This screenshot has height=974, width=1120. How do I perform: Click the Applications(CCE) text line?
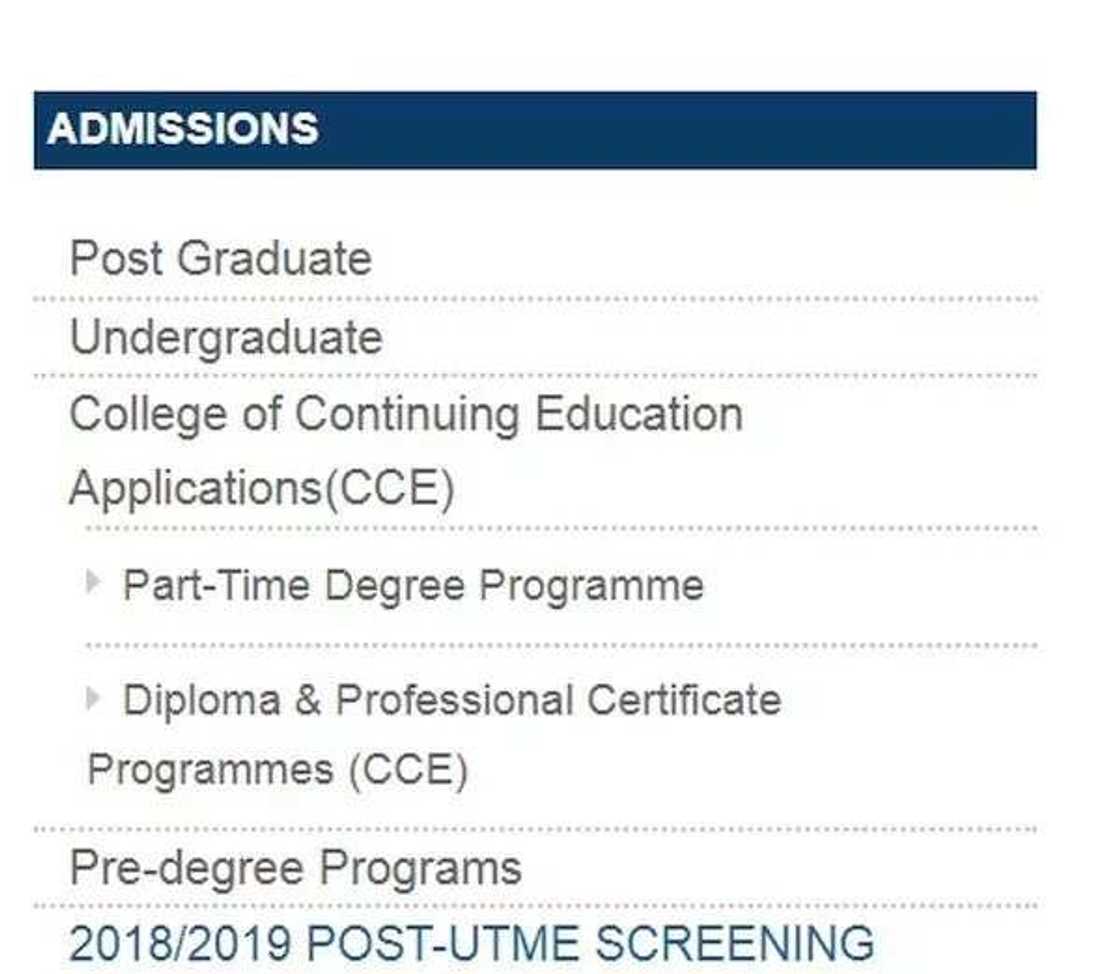point(261,489)
